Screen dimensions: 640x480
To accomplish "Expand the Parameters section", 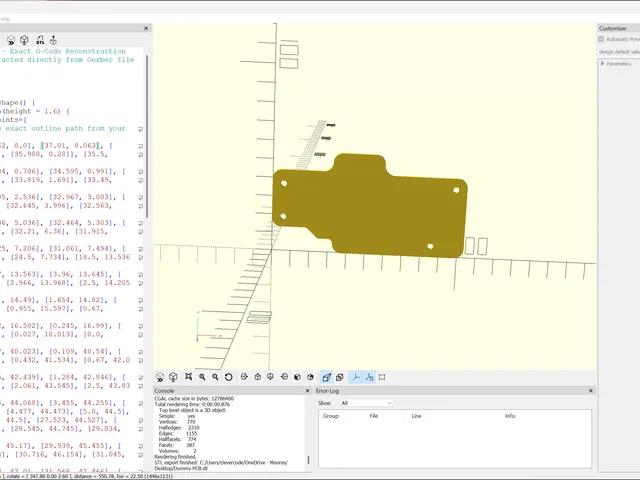I will click(602, 64).
